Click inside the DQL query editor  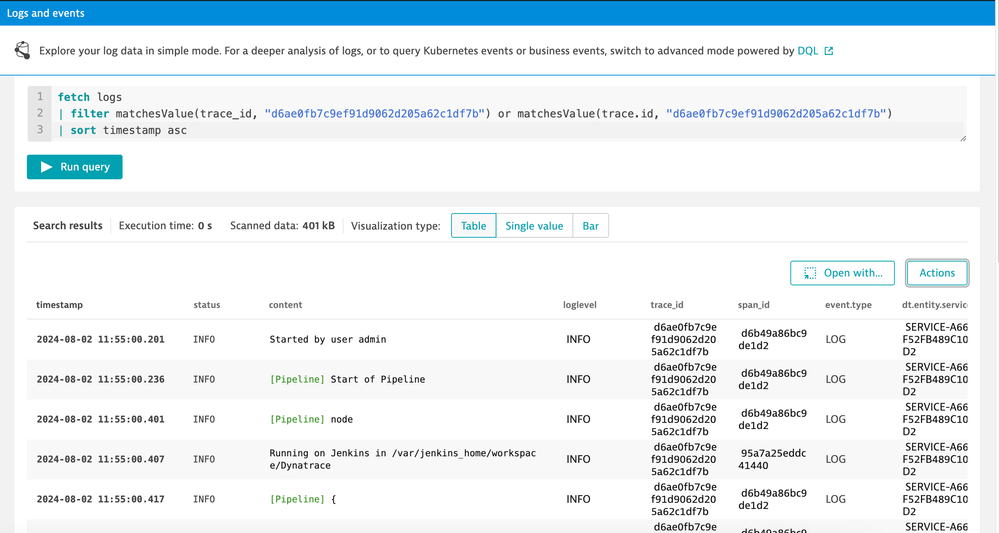500,113
